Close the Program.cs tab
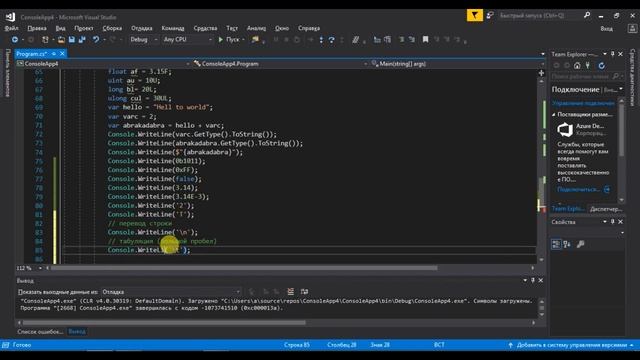Image resolution: width=640 pixels, height=360 pixels. pos(62,53)
